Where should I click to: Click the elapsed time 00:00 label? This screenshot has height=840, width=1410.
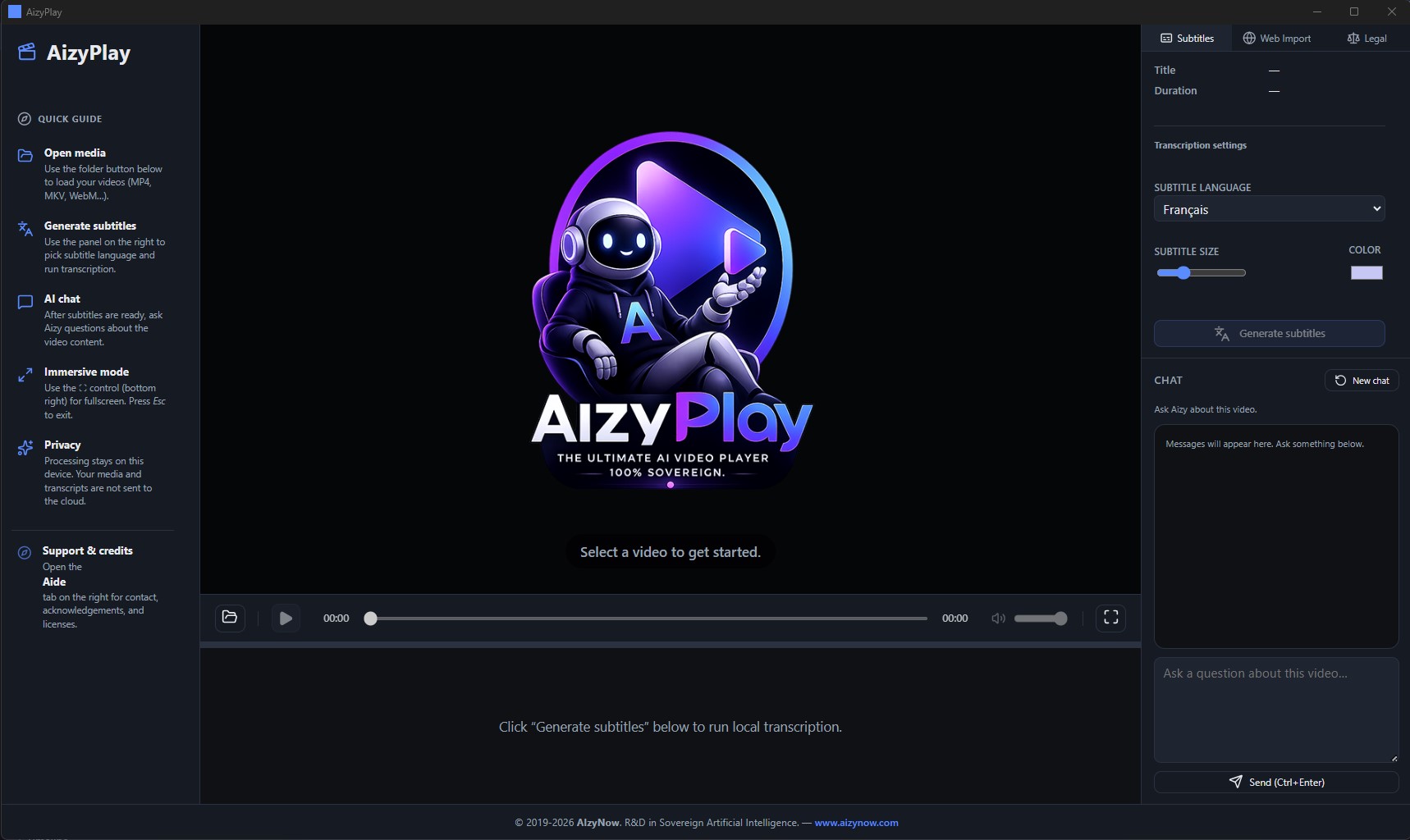click(x=336, y=619)
